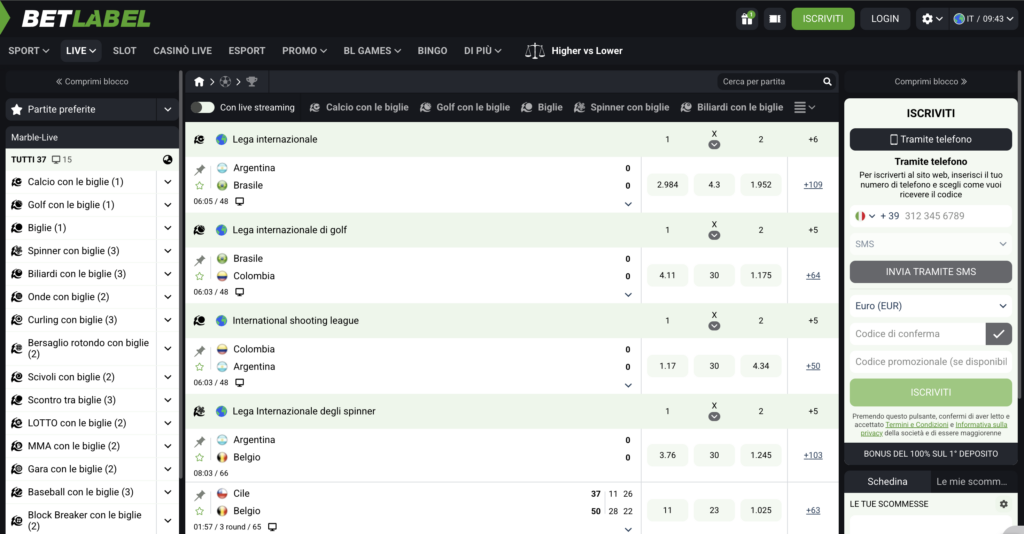Click the pie chart icon beside TUTTI 37
Screen dimensions: 1024x534
click(x=168, y=159)
